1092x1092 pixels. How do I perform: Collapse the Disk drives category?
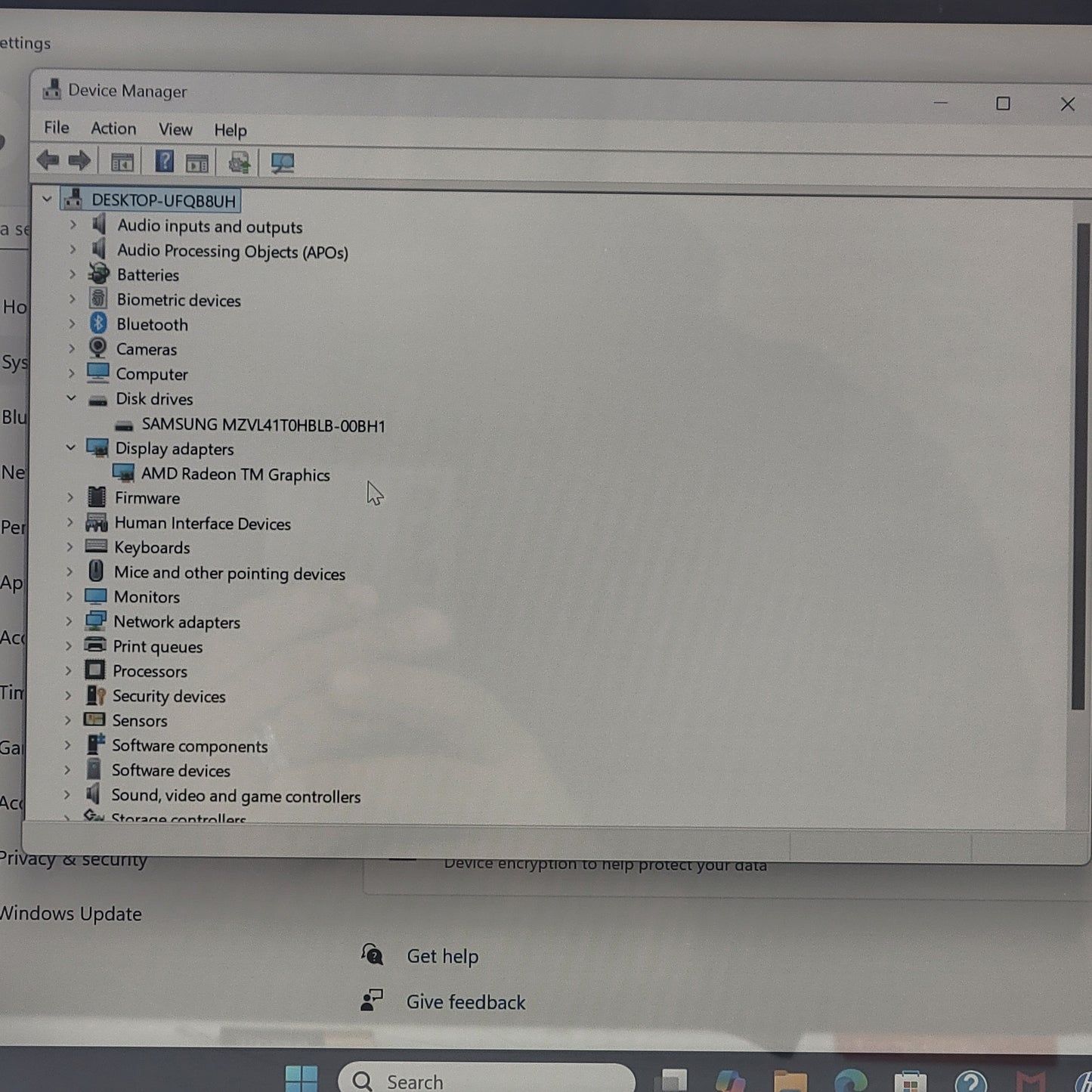(x=72, y=398)
